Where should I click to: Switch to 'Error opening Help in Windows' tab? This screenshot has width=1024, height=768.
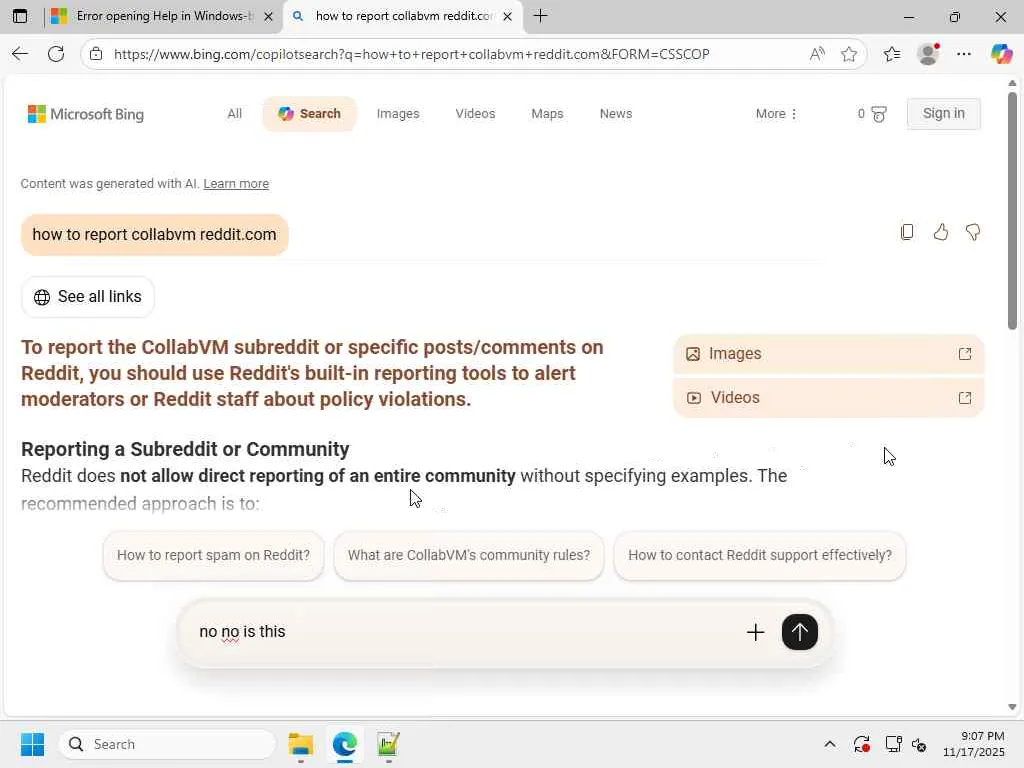pyautogui.click(x=163, y=16)
